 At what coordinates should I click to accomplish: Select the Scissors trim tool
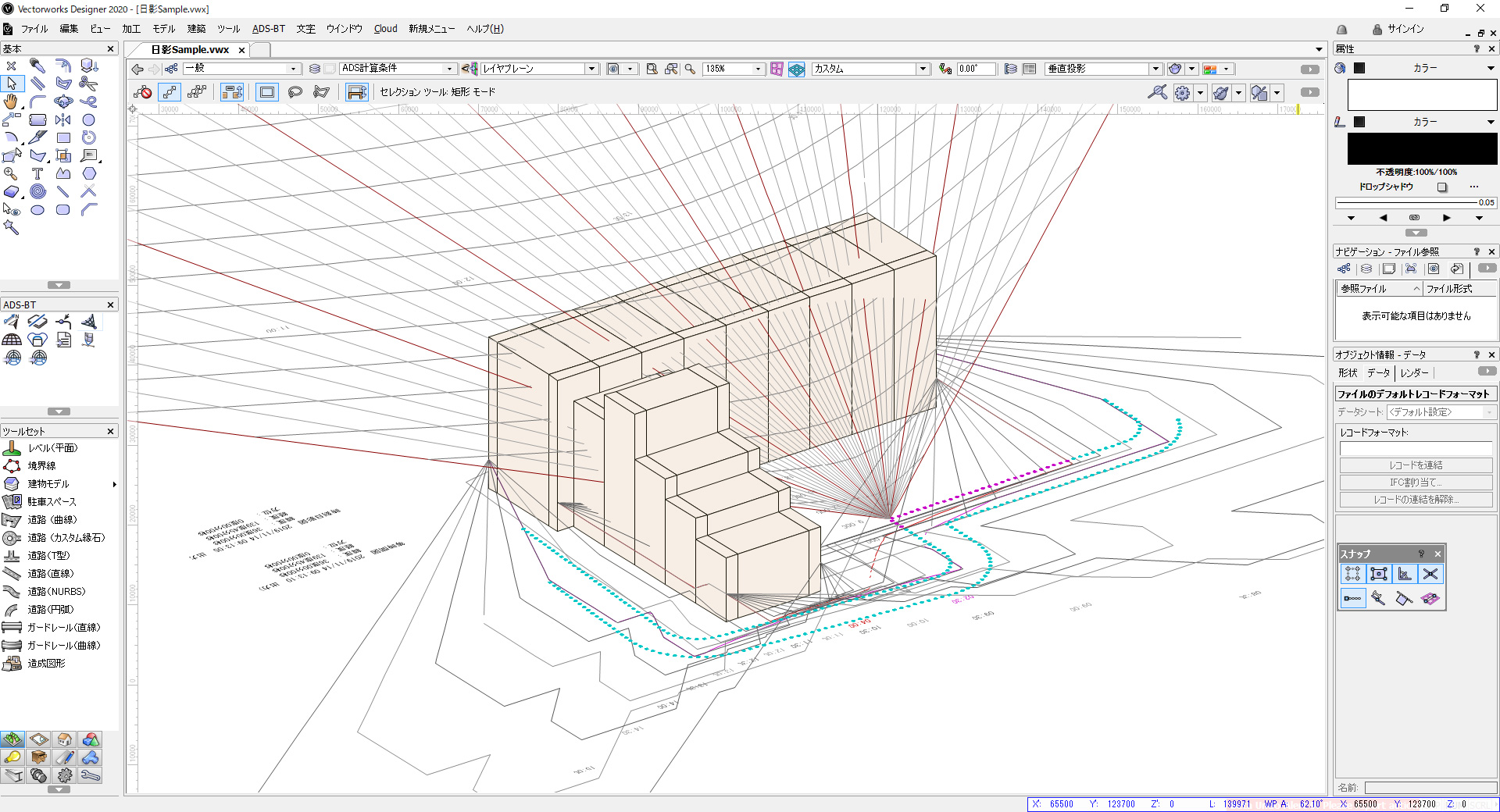click(x=88, y=84)
